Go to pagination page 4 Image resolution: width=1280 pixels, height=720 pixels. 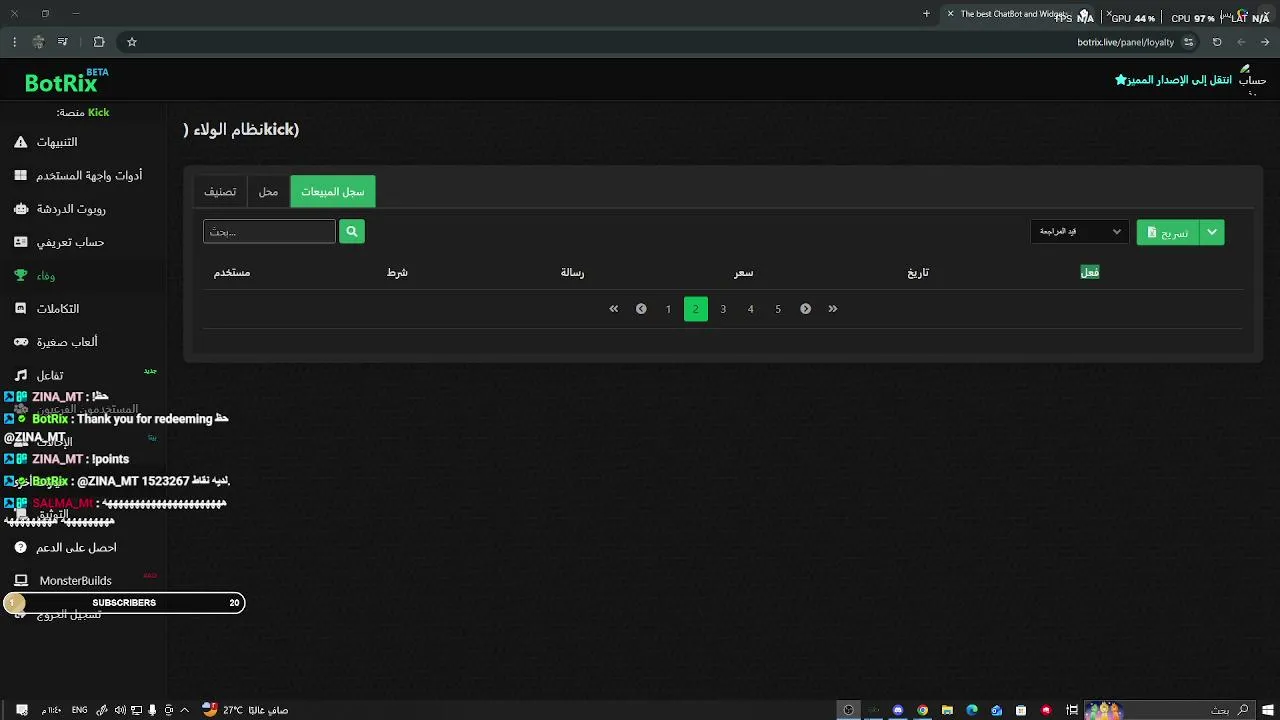[750, 309]
